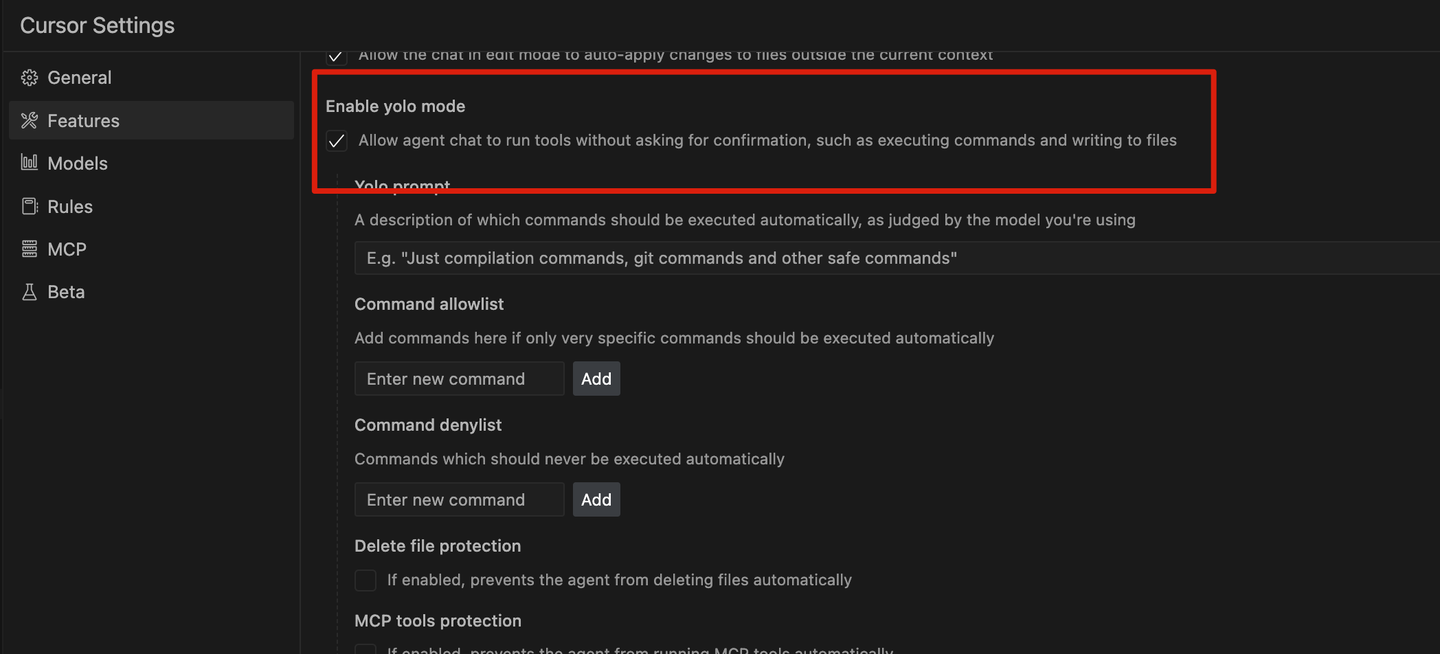Click the Command allowlist new command field

(459, 379)
